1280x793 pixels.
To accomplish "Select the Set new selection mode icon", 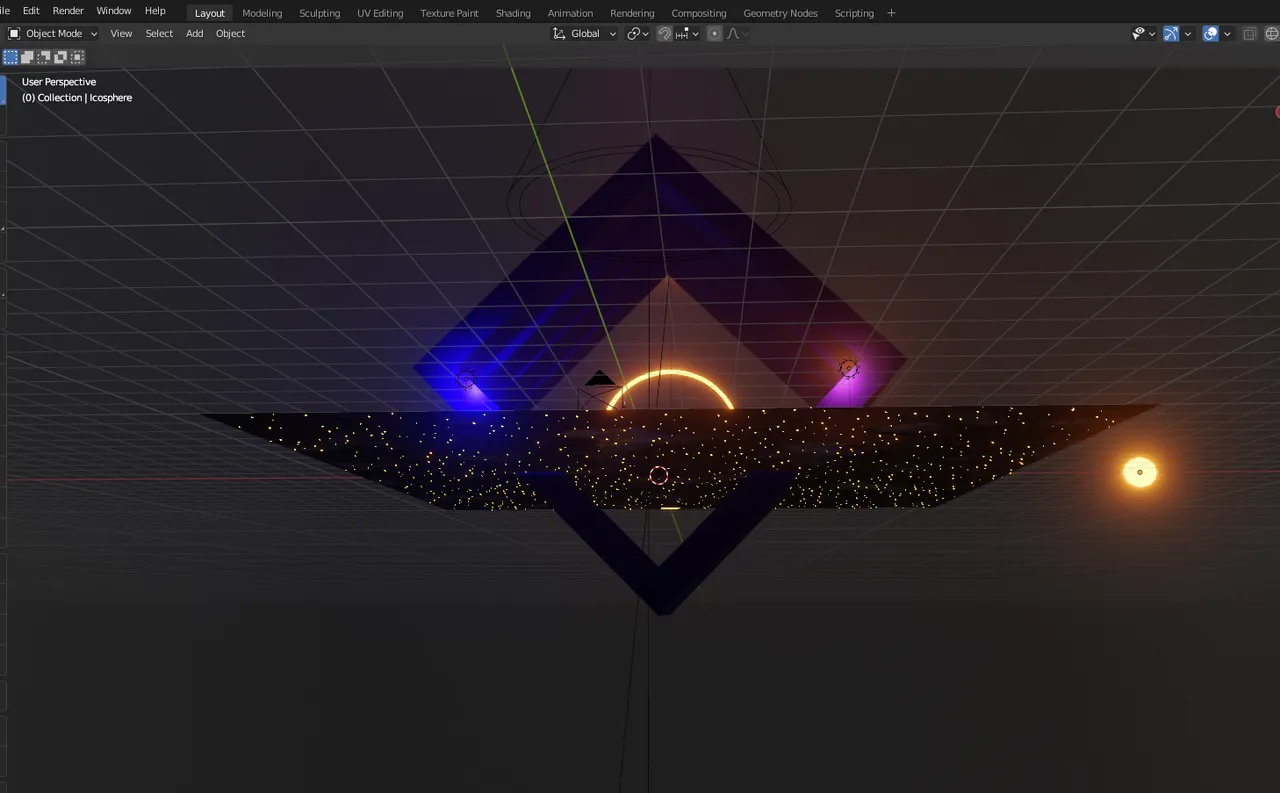I will [10, 57].
